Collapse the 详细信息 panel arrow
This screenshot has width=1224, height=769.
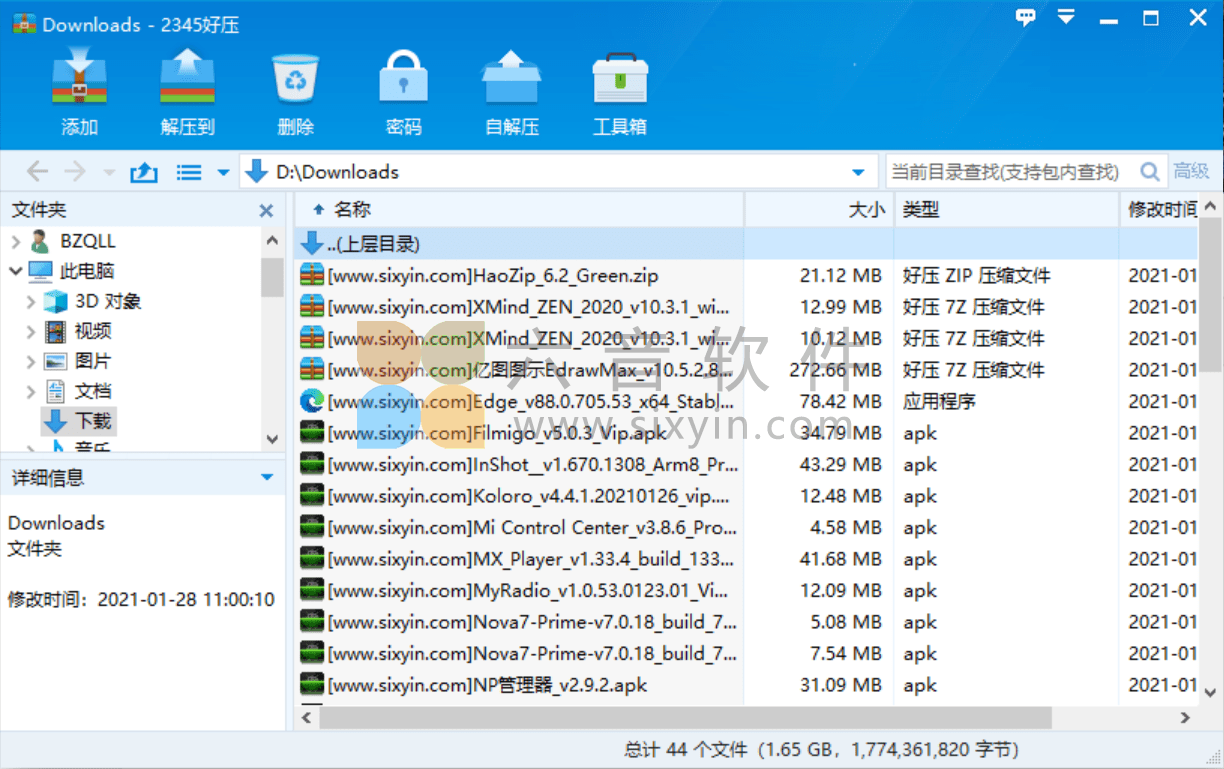coord(265,477)
